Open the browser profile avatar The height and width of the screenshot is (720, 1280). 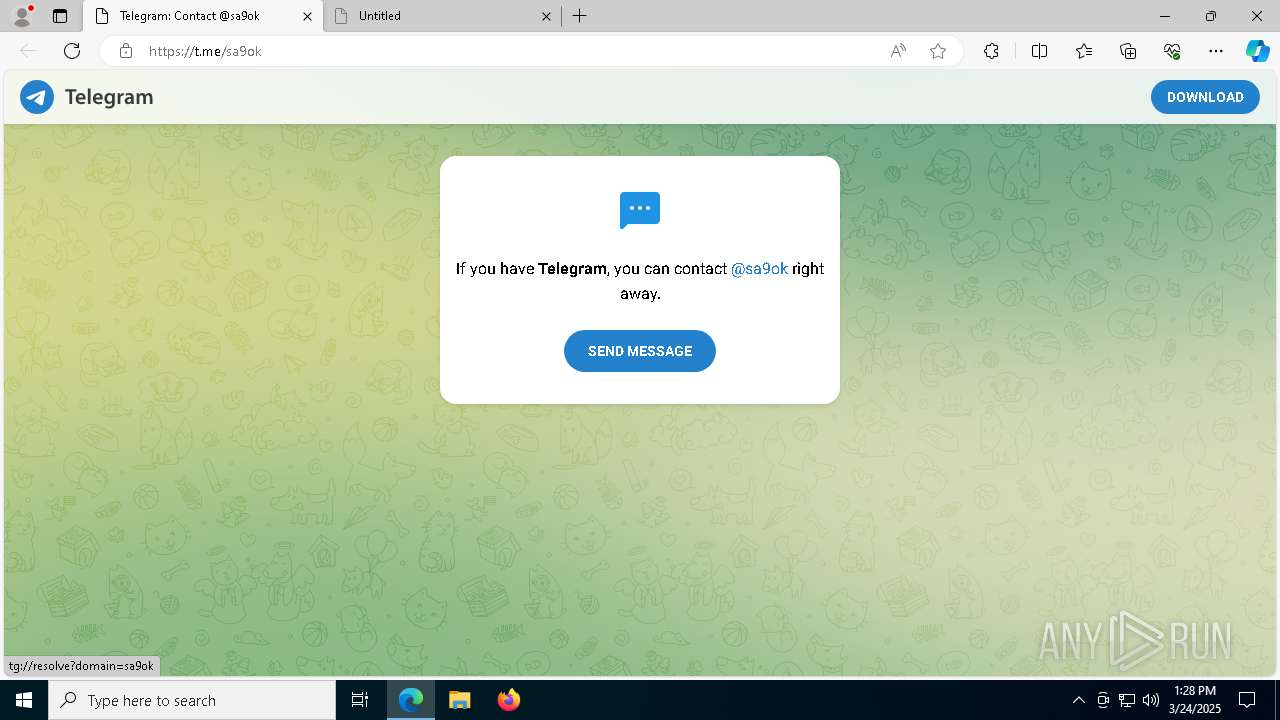click(x=21, y=16)
